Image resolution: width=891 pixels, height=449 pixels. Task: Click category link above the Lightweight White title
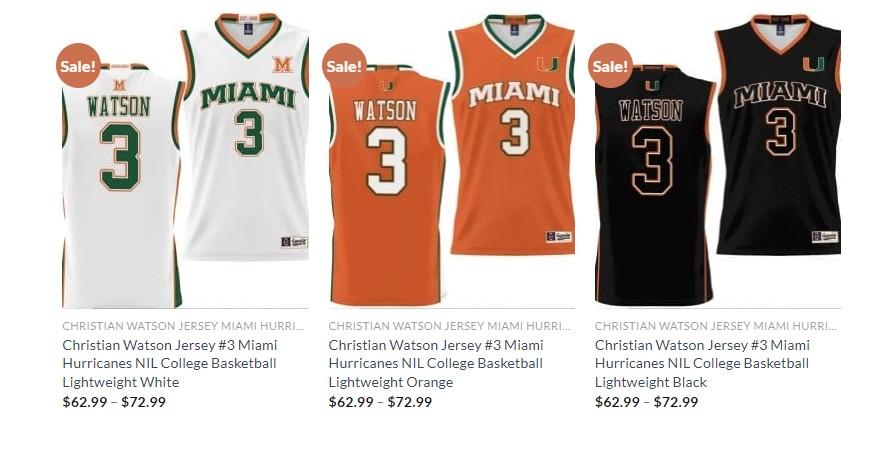[183, 326]
